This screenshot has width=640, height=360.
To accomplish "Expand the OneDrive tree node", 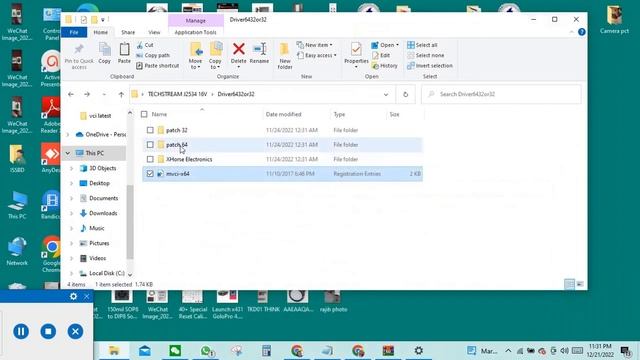I will (68, 134).
